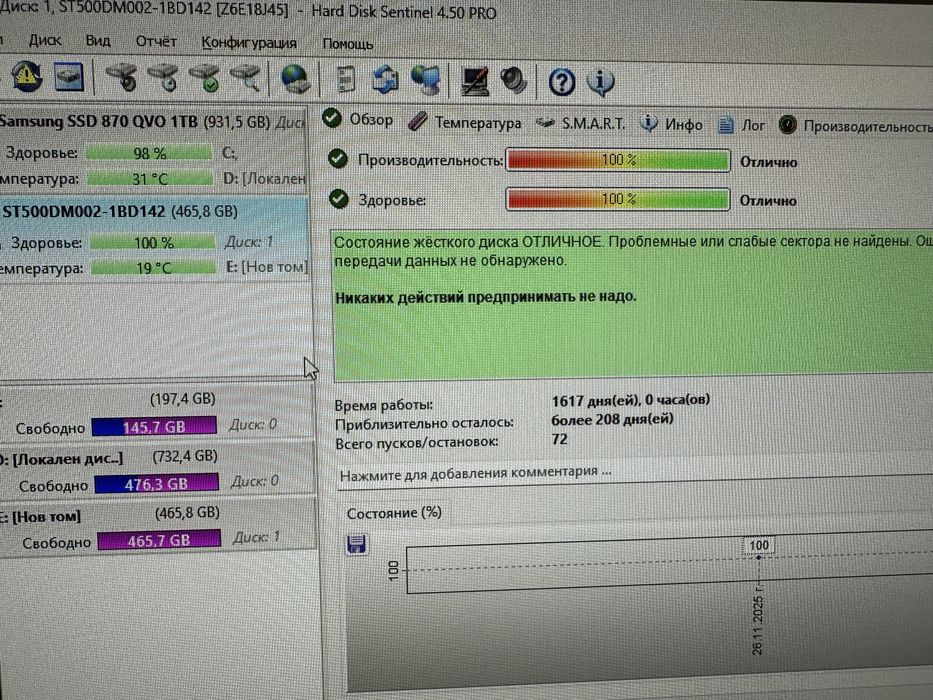
Task: Click the green check next to Производительность
Action: [338, 158]
